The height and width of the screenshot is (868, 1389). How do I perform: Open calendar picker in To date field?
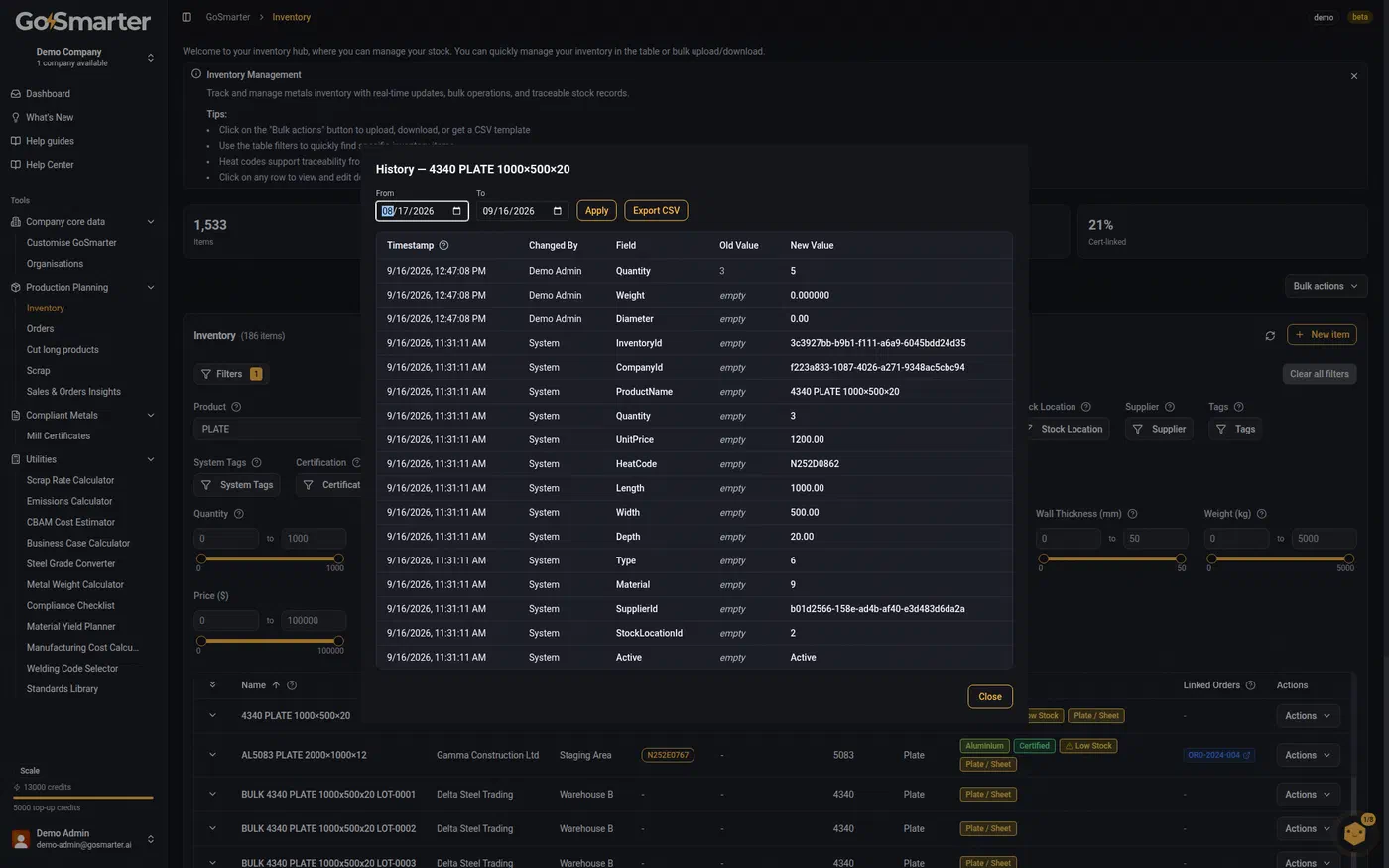point(558,211)
